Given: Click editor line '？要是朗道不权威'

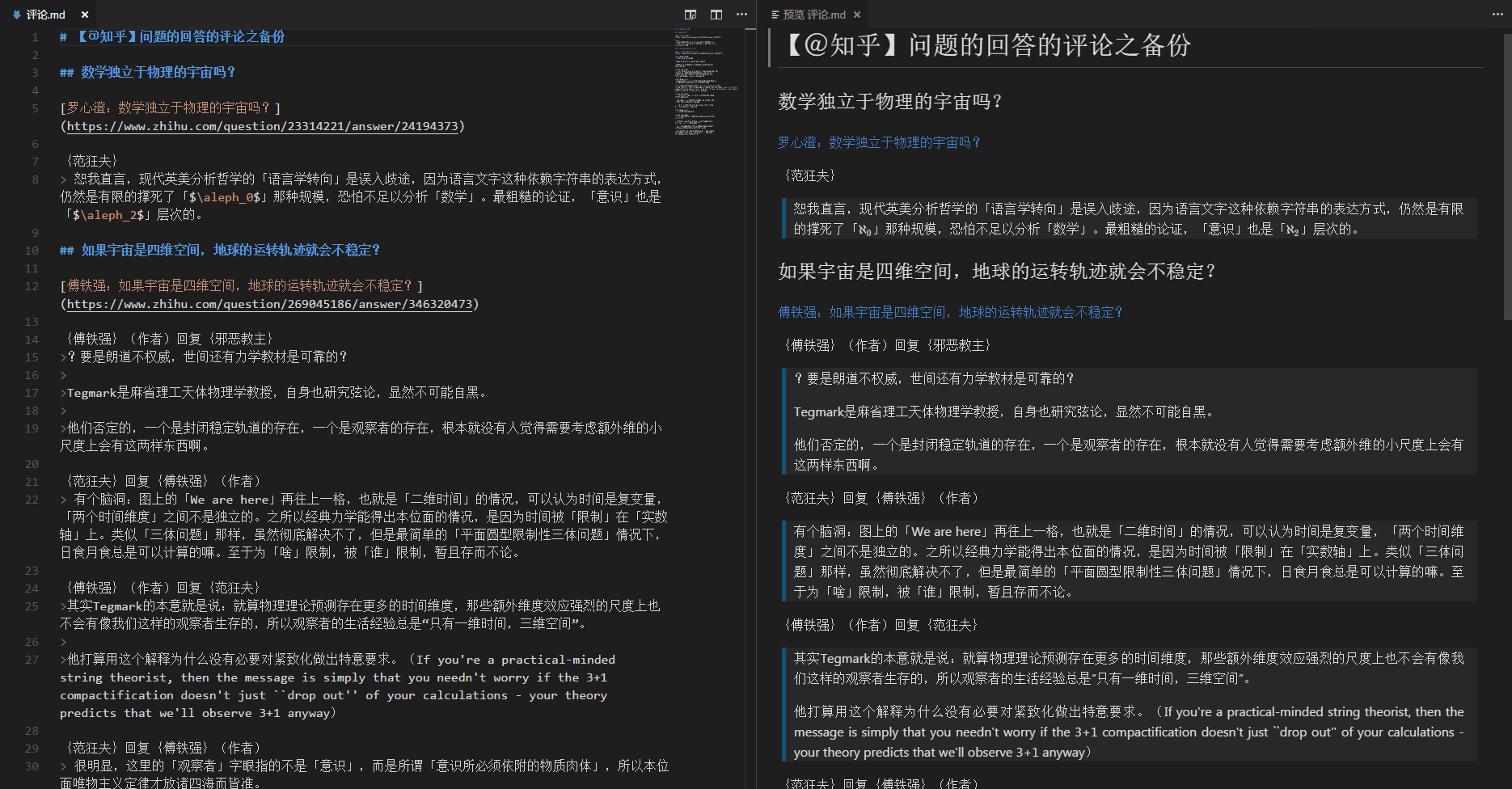Looking at the screenshot, I should tap(205, 357).
